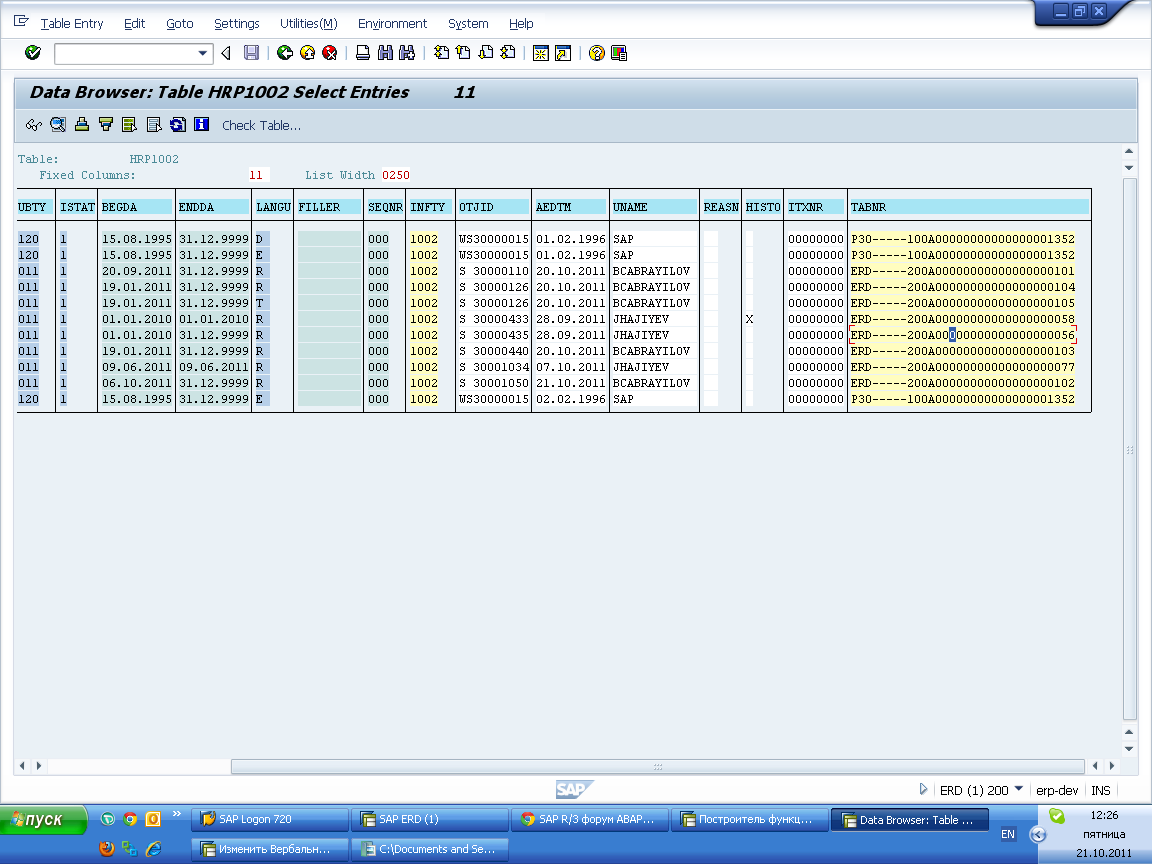Collapse the command field with the triangle
Viewport: 1152px width, 864px height.
(226, 53)
